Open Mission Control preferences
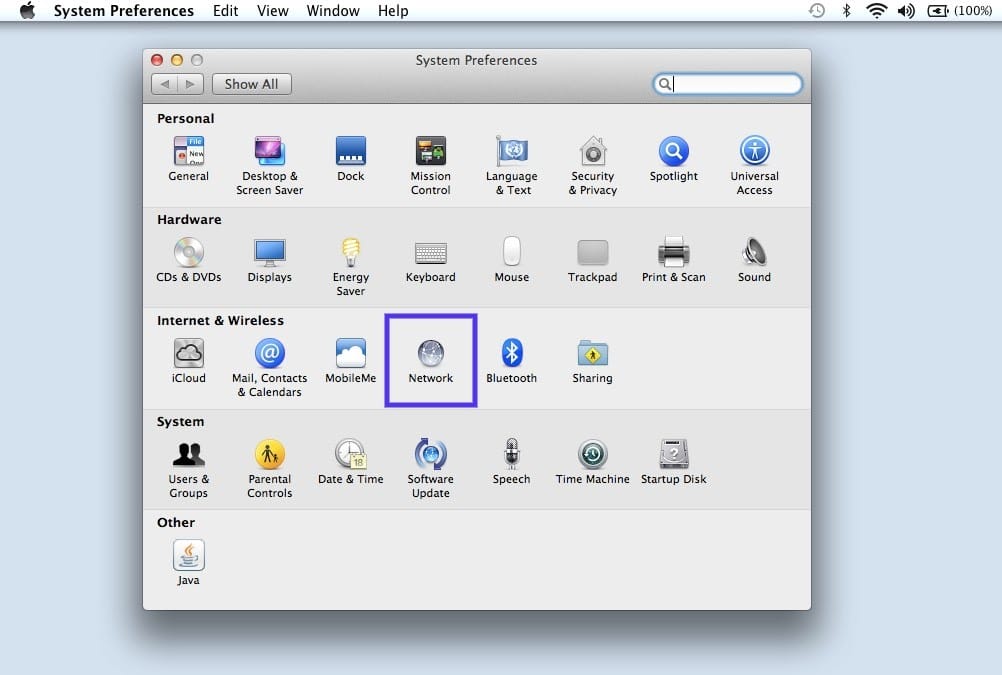This screenshot has width=1002, height=675. tap(430, 152)
